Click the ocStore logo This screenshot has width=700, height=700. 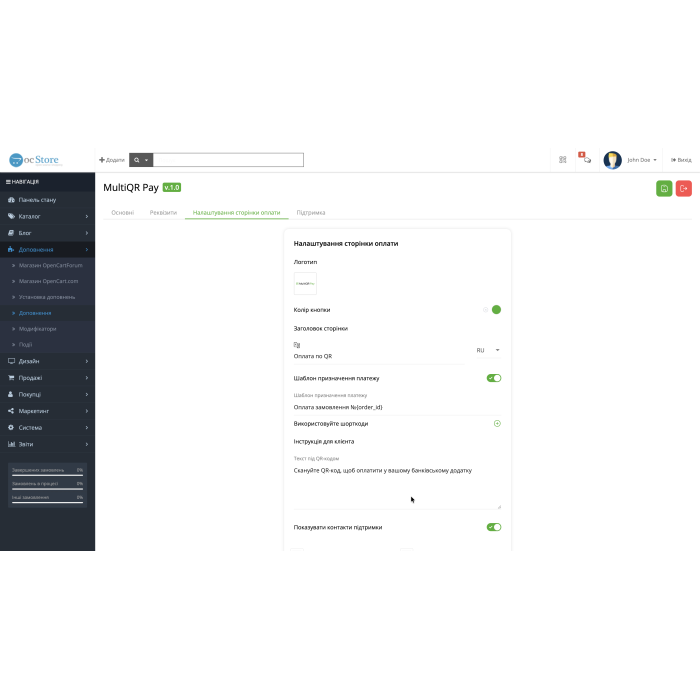pos(34,159)
